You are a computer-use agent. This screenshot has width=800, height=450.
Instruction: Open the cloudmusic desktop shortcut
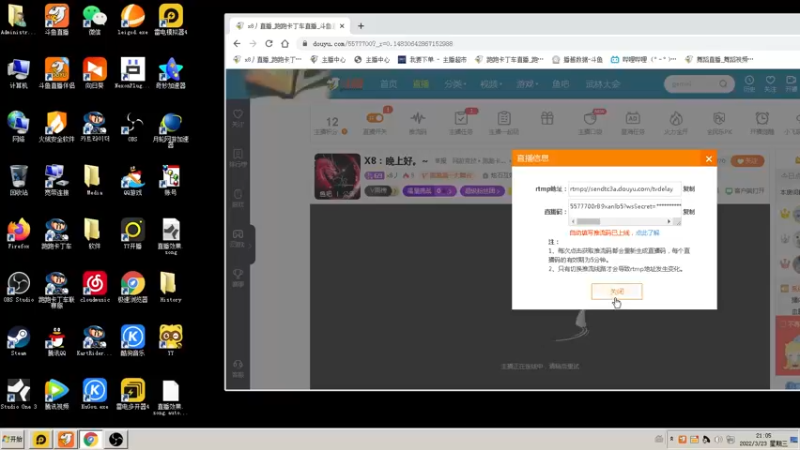click(94, 287)
